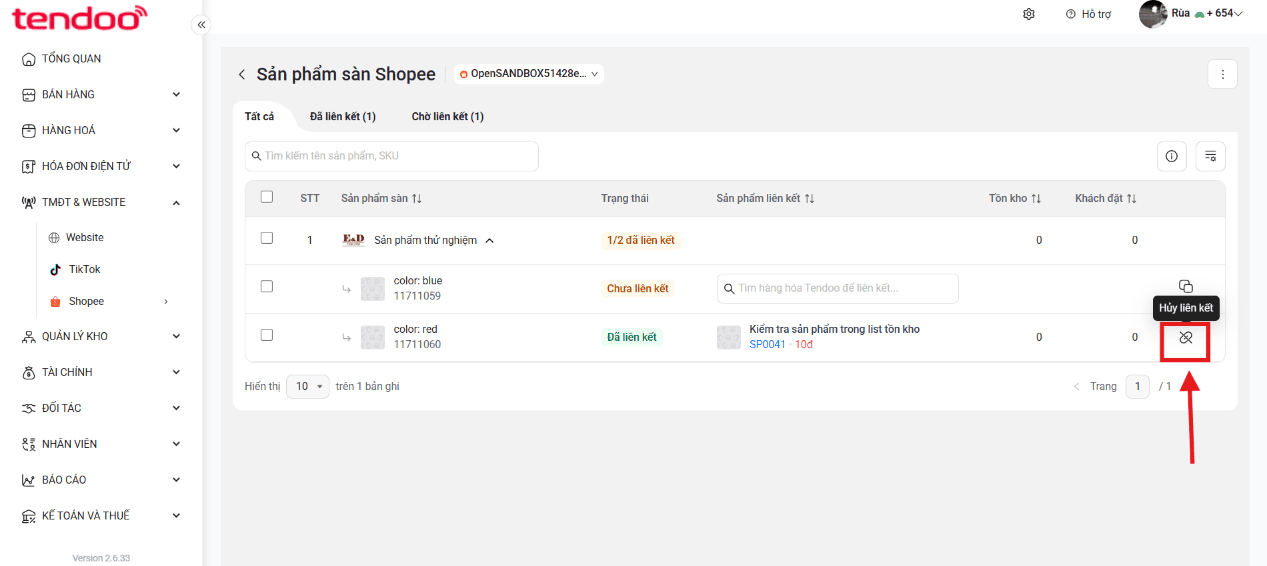Check the color: red row checkbox

tap(267, 335)
